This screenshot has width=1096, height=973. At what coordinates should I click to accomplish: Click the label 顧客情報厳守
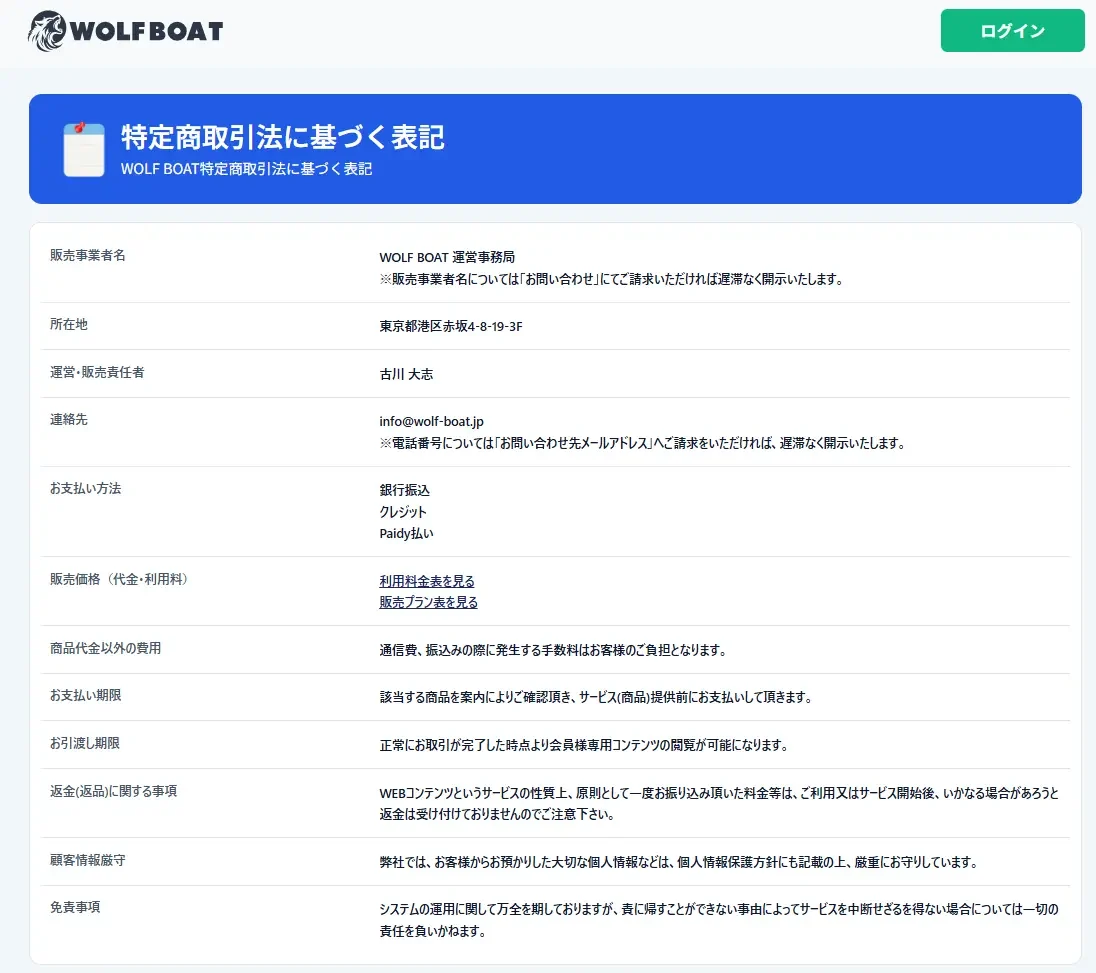(x=87, y=860)
